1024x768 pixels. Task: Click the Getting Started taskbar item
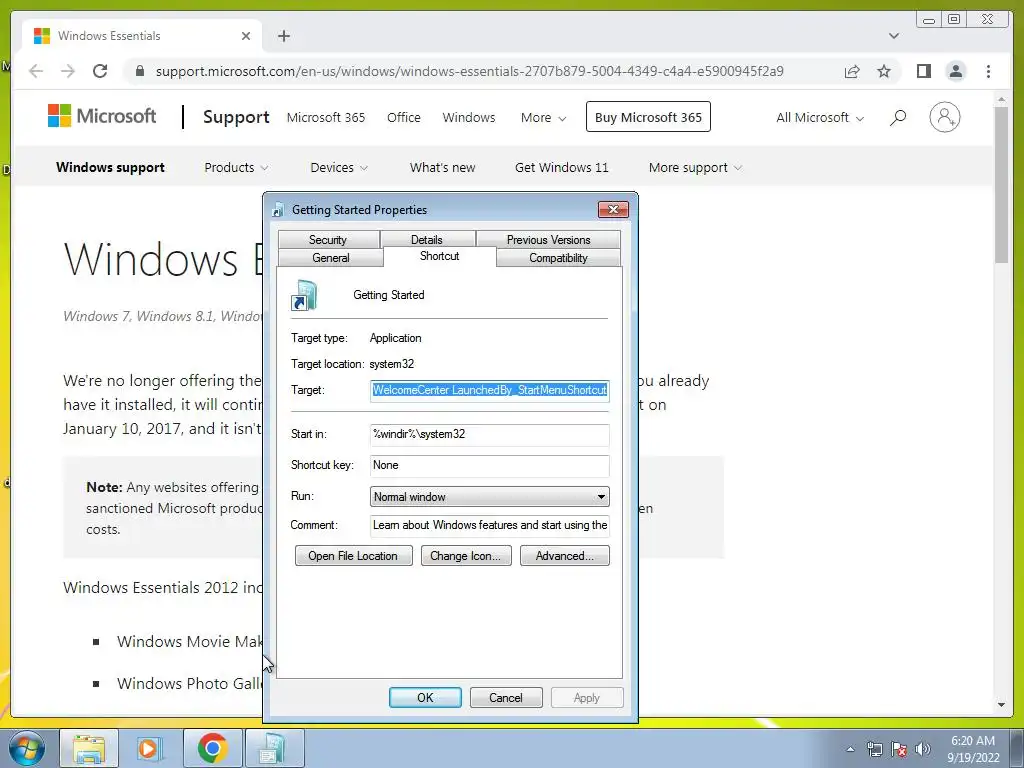click(274, 748)
